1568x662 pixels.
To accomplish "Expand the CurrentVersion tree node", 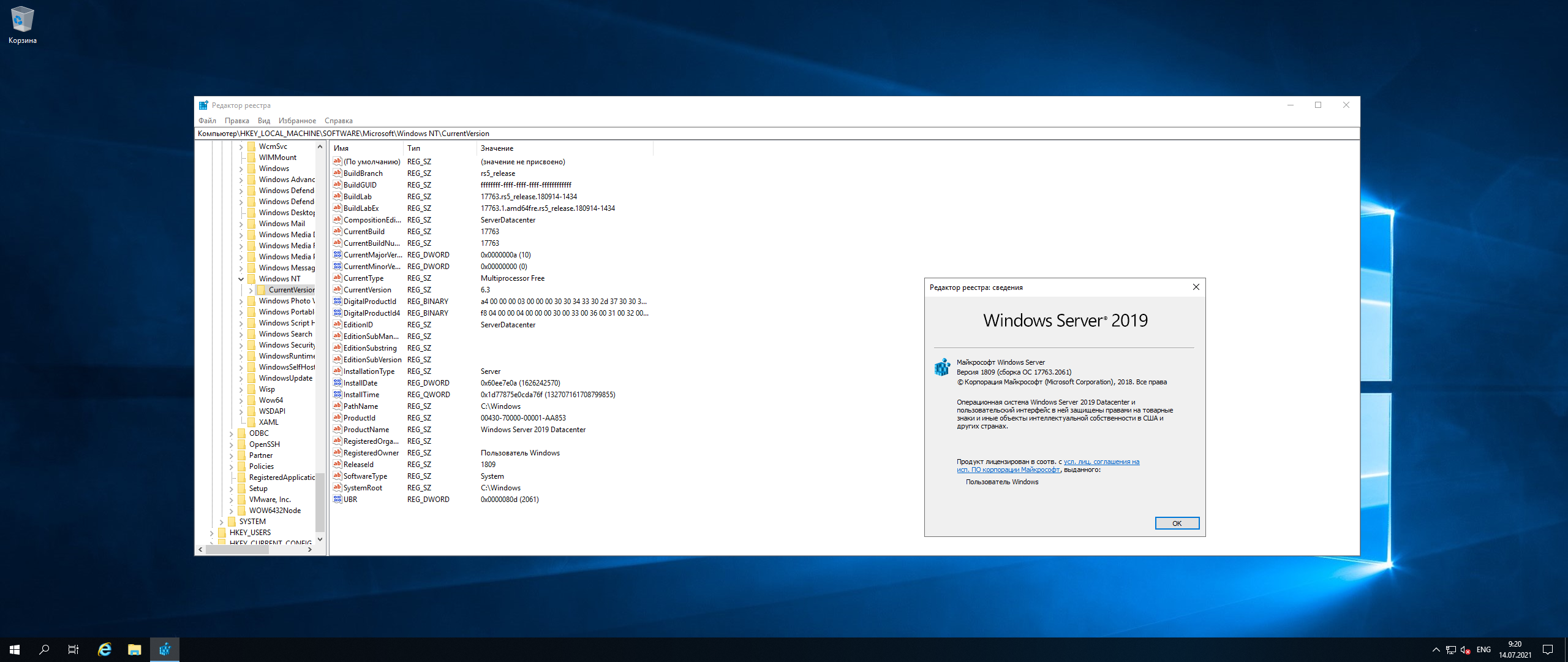I will tap(251, 290).
